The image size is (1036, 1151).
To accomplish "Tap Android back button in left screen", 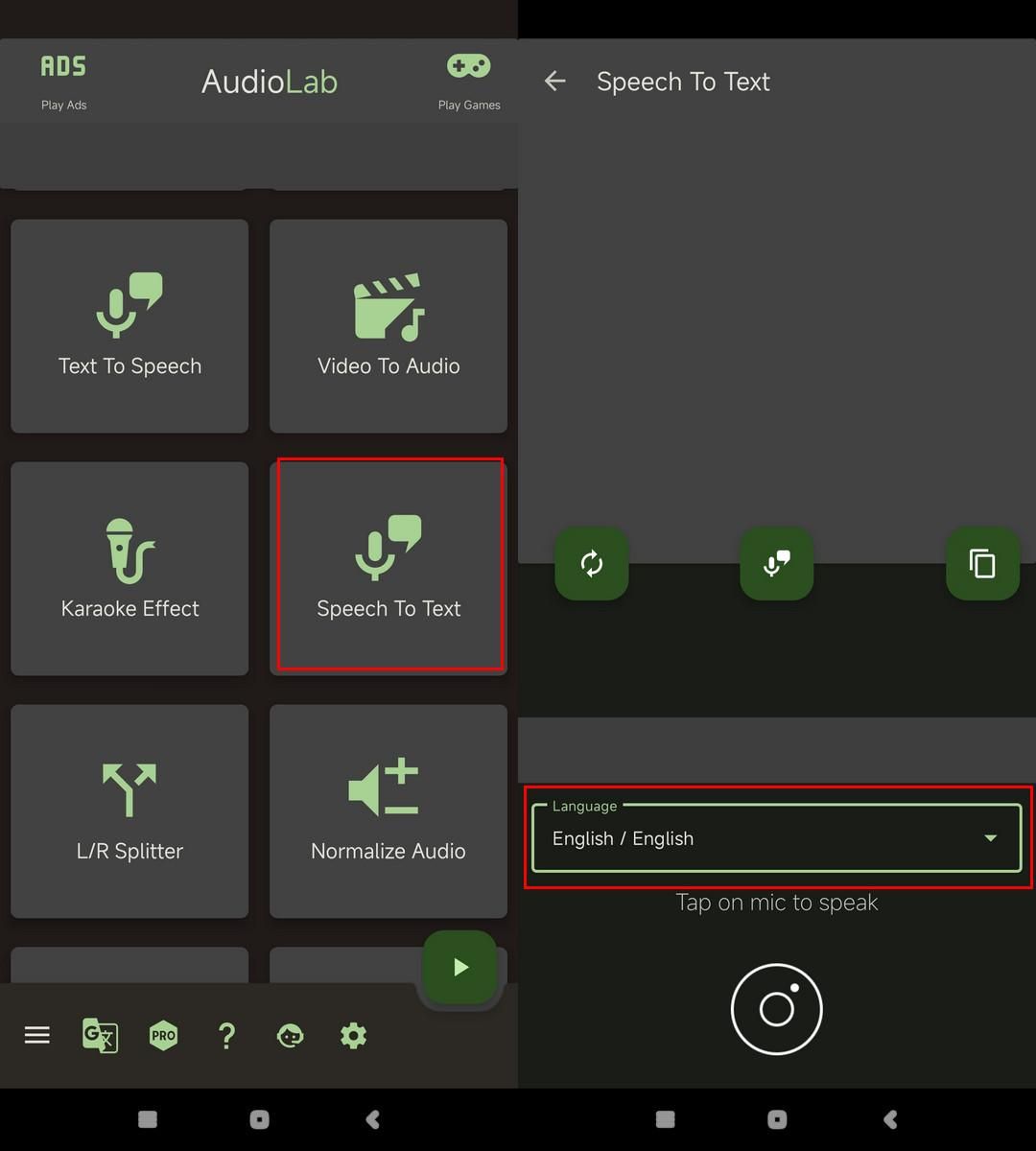I will pyautogui.click(x=373, y=1119).
